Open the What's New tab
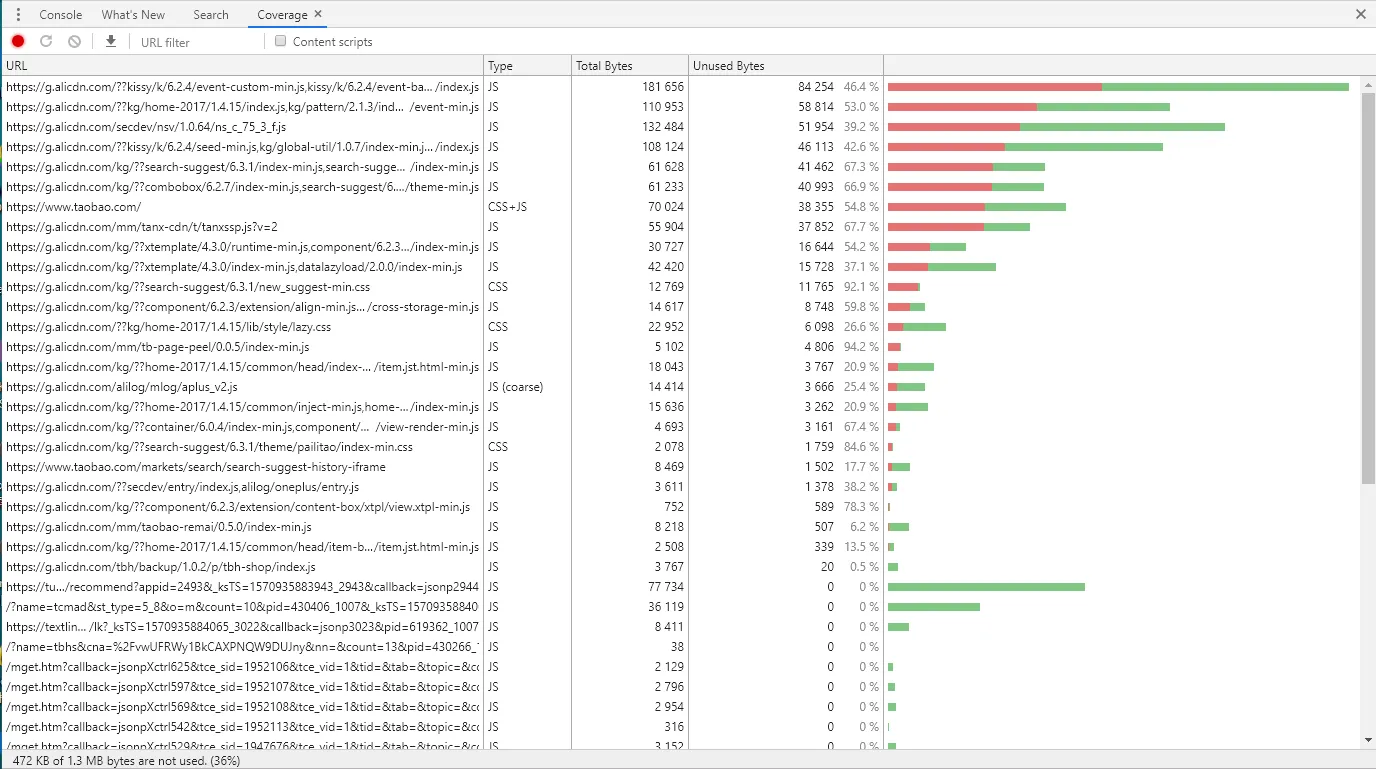 point(133,14)
